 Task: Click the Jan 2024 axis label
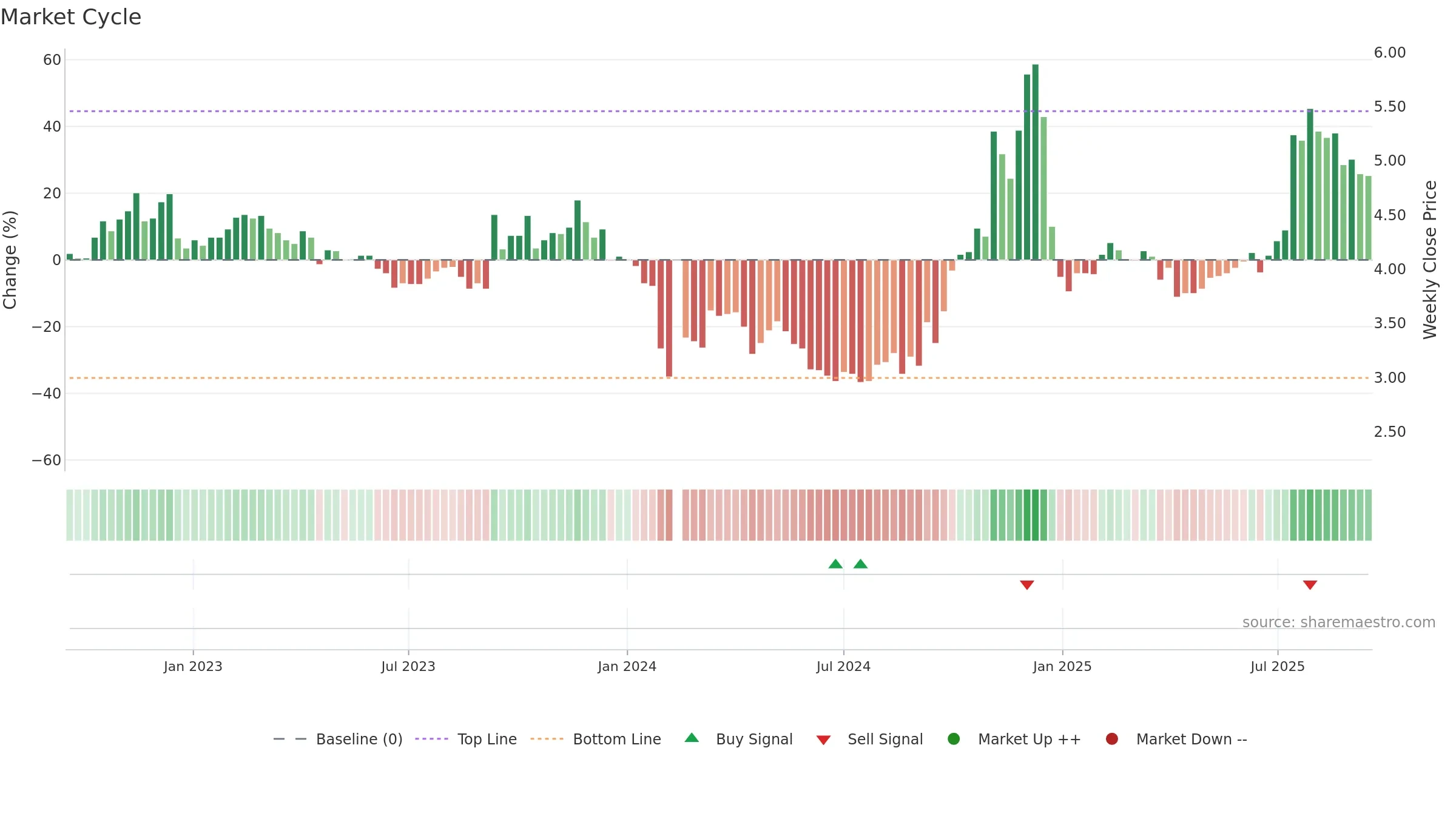(x=627, y=667)
